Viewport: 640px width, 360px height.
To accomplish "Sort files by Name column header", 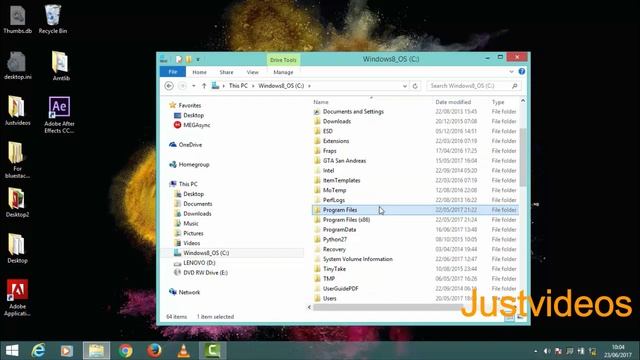I will (x=321, y=102).
